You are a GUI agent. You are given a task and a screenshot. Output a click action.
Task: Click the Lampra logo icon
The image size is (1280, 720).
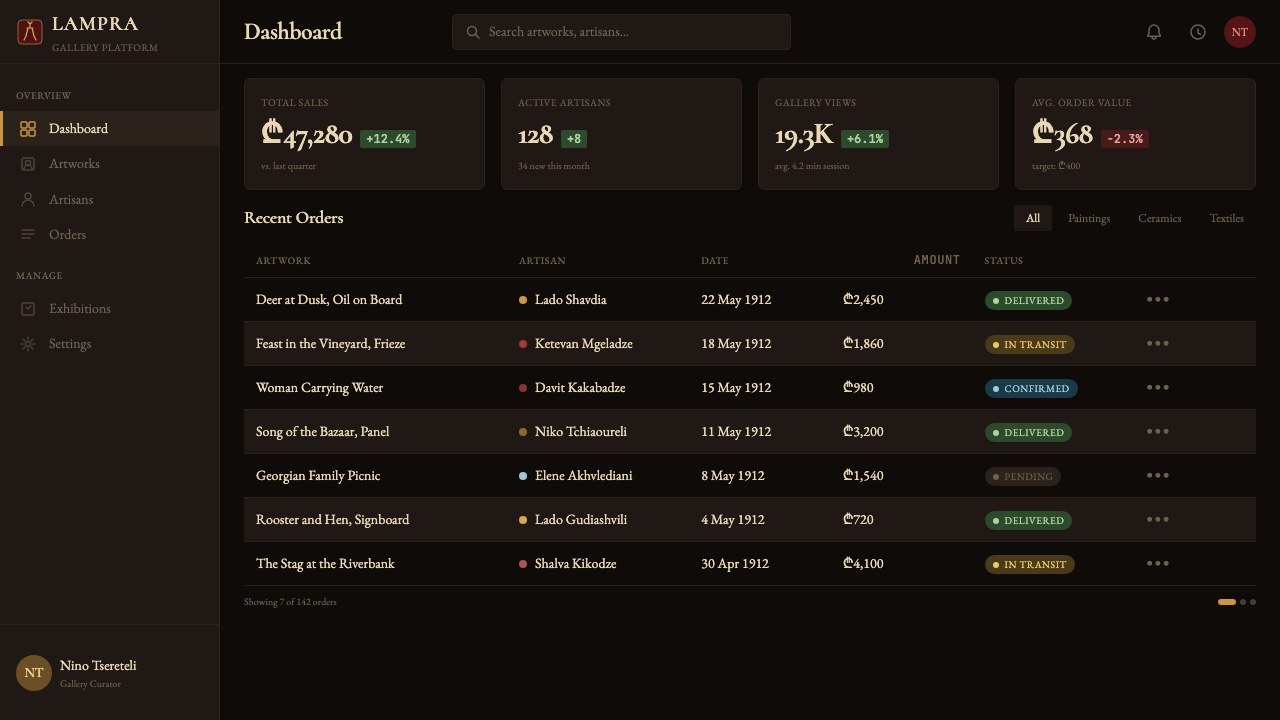pos(30,32)
